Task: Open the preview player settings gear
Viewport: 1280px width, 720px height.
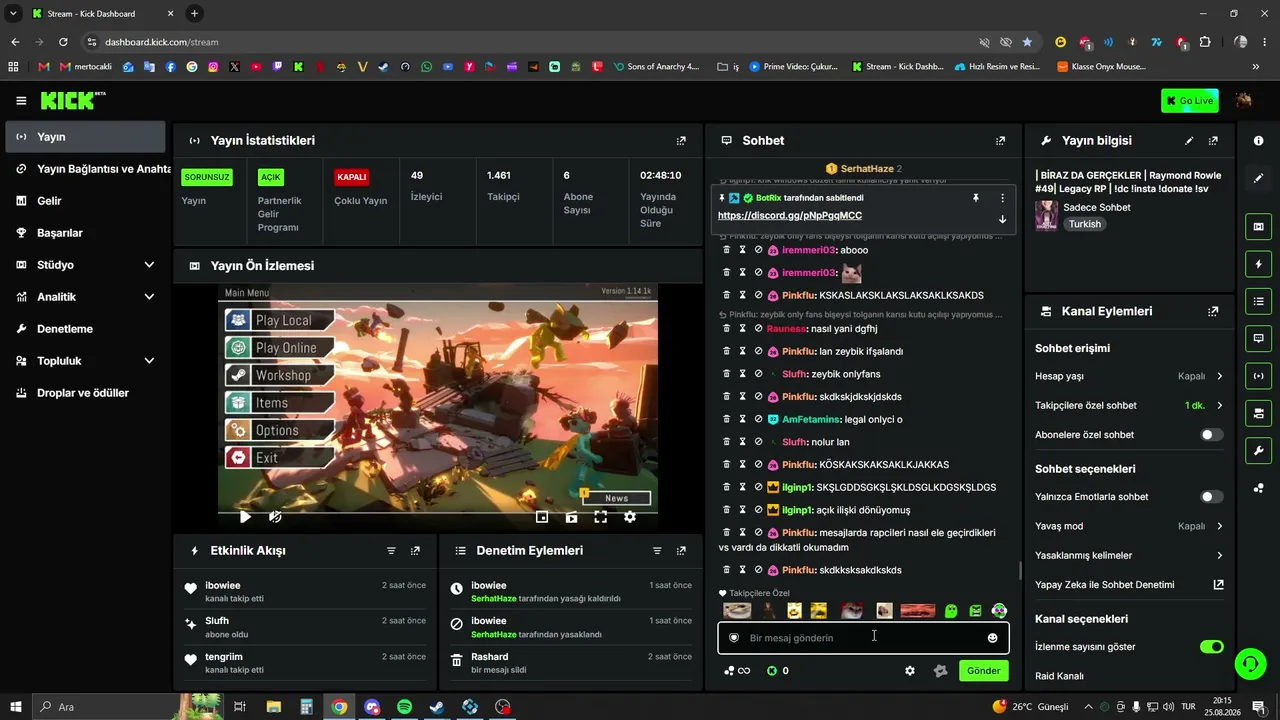Action: tap(630, 517)
